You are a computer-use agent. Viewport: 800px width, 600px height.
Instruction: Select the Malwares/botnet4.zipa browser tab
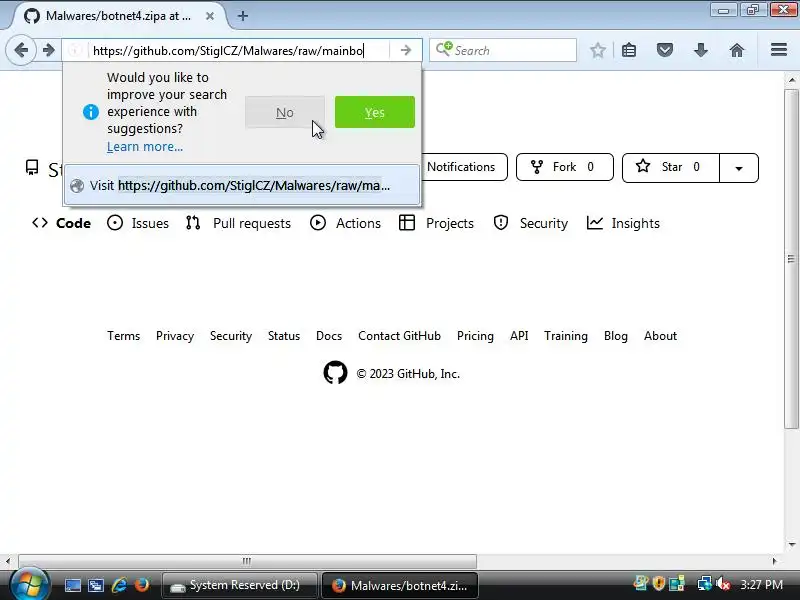[117, 16]
